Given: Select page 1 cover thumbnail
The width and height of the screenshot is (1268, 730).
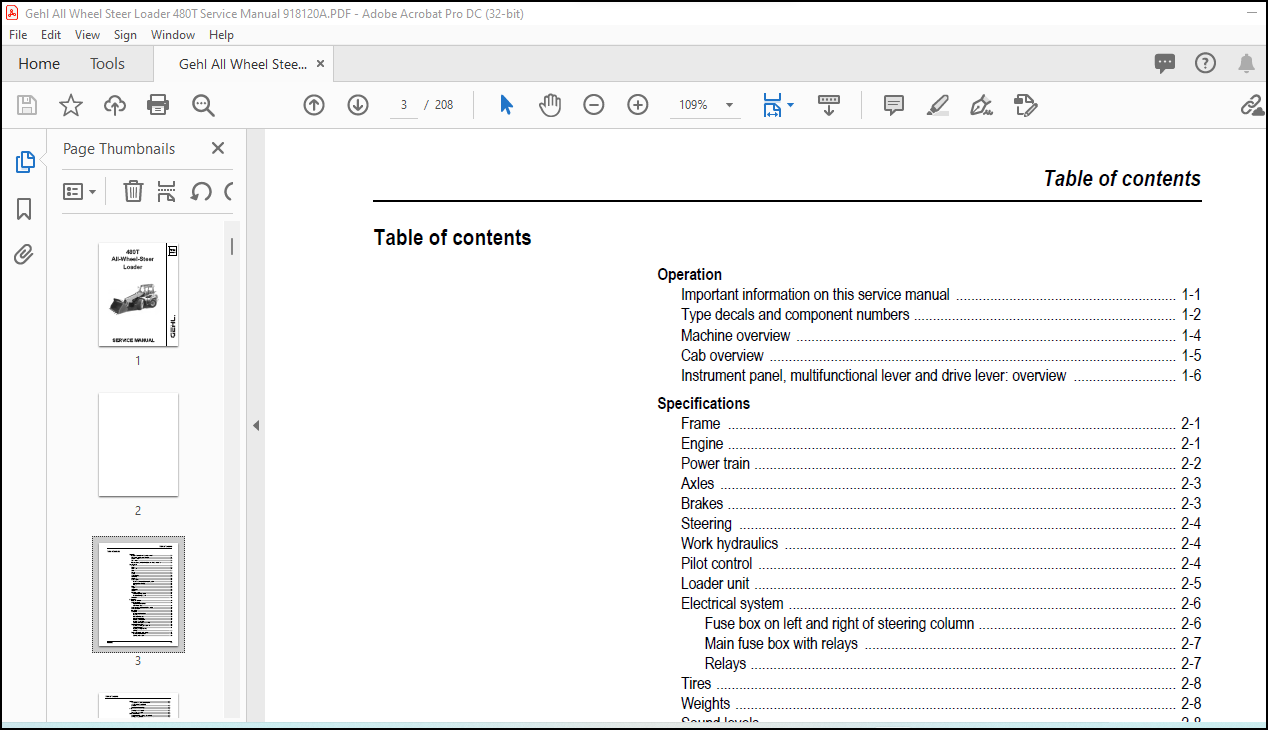Looking at the screenshot, I should (x=138, y=294).
